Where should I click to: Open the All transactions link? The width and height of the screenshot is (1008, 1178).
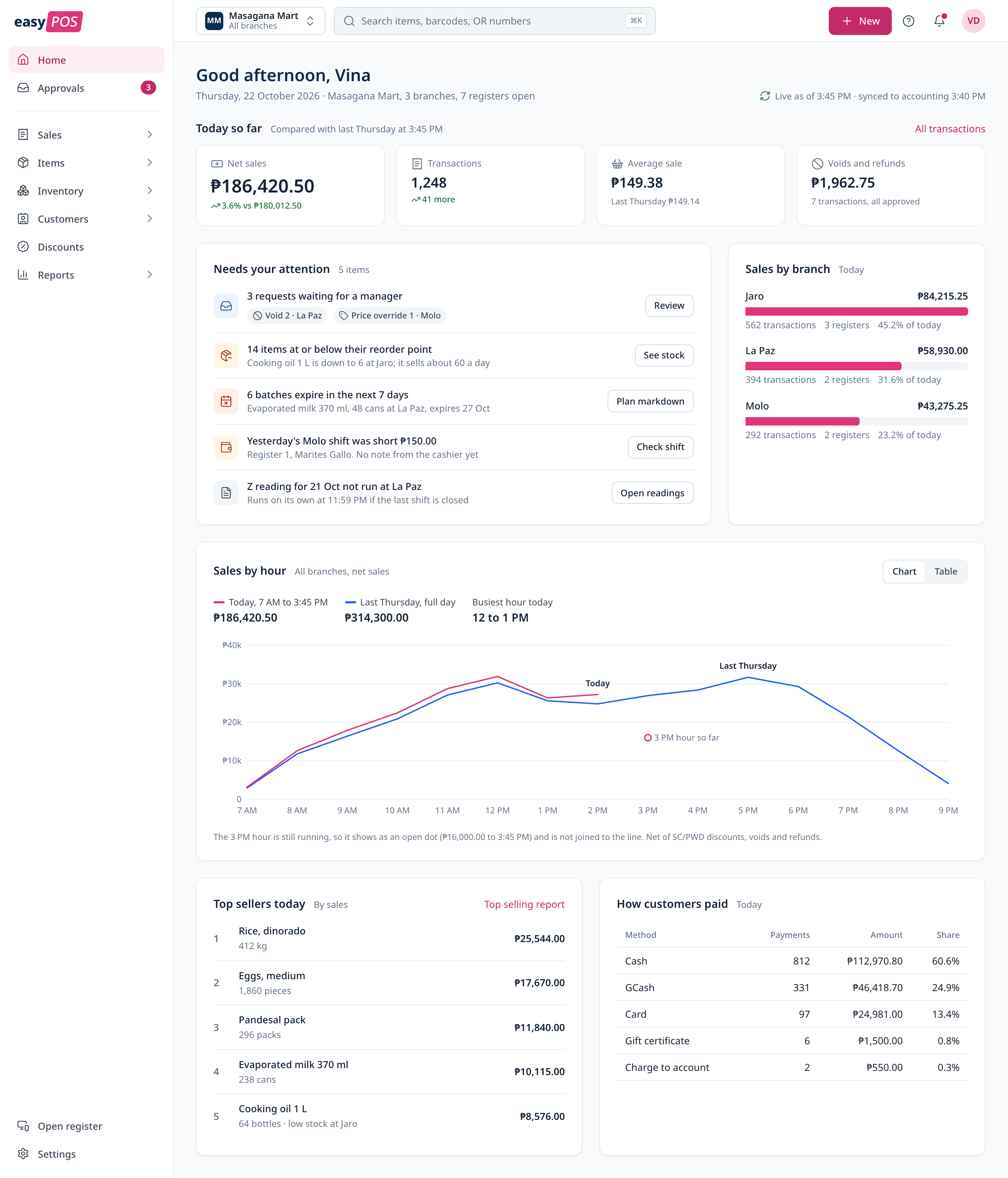tap(950, 129)
